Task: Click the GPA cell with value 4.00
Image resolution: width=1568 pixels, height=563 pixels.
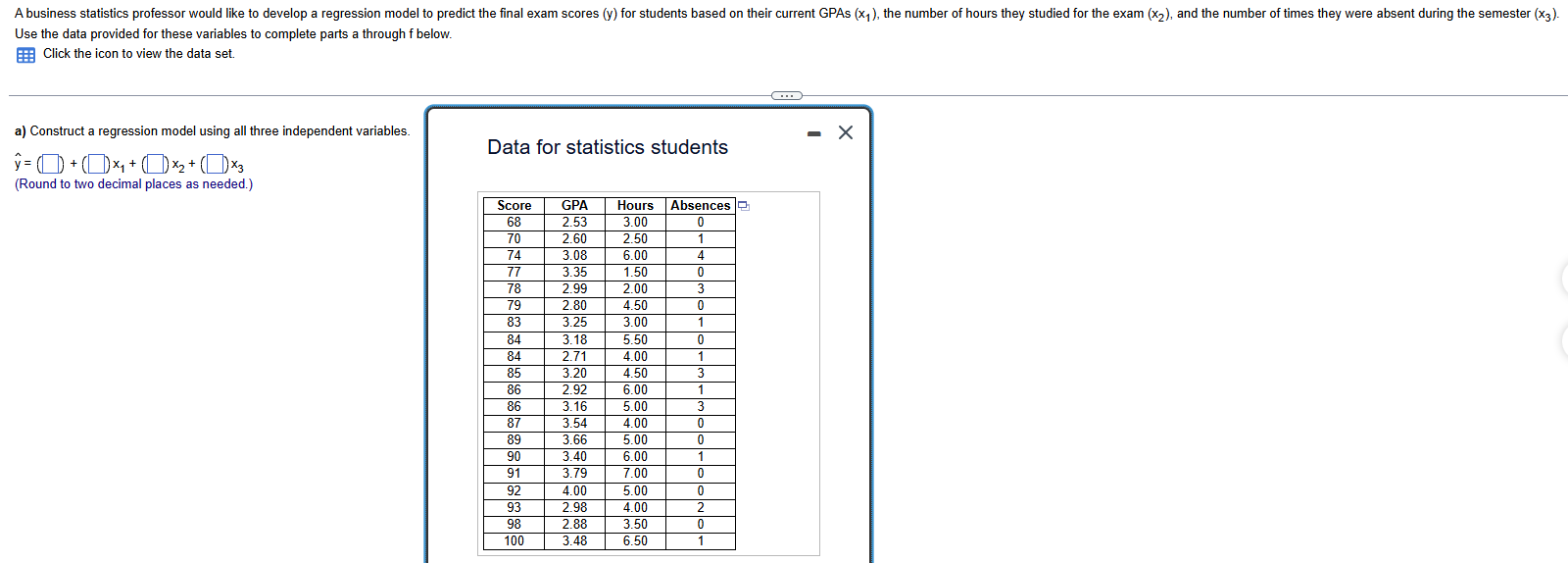Action: [x=574, y=491]
